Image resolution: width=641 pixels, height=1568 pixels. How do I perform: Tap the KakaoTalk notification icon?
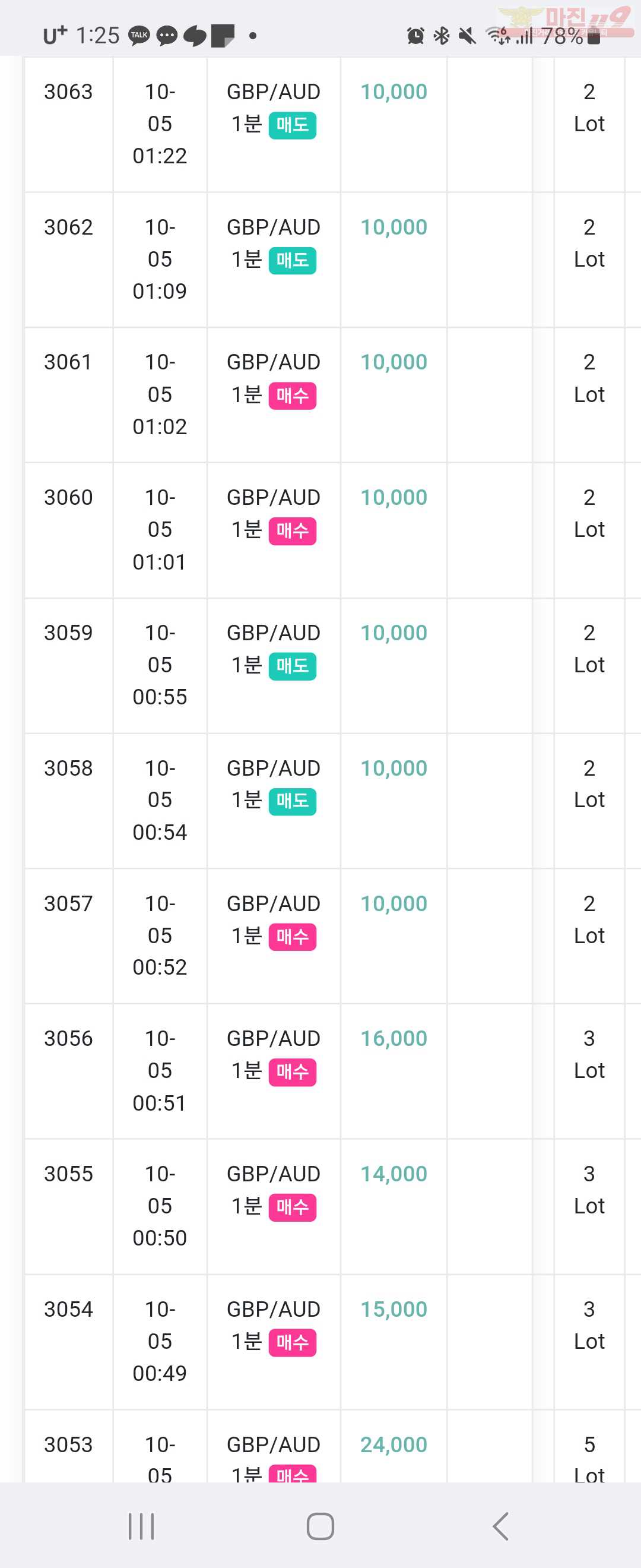(139, 35)
